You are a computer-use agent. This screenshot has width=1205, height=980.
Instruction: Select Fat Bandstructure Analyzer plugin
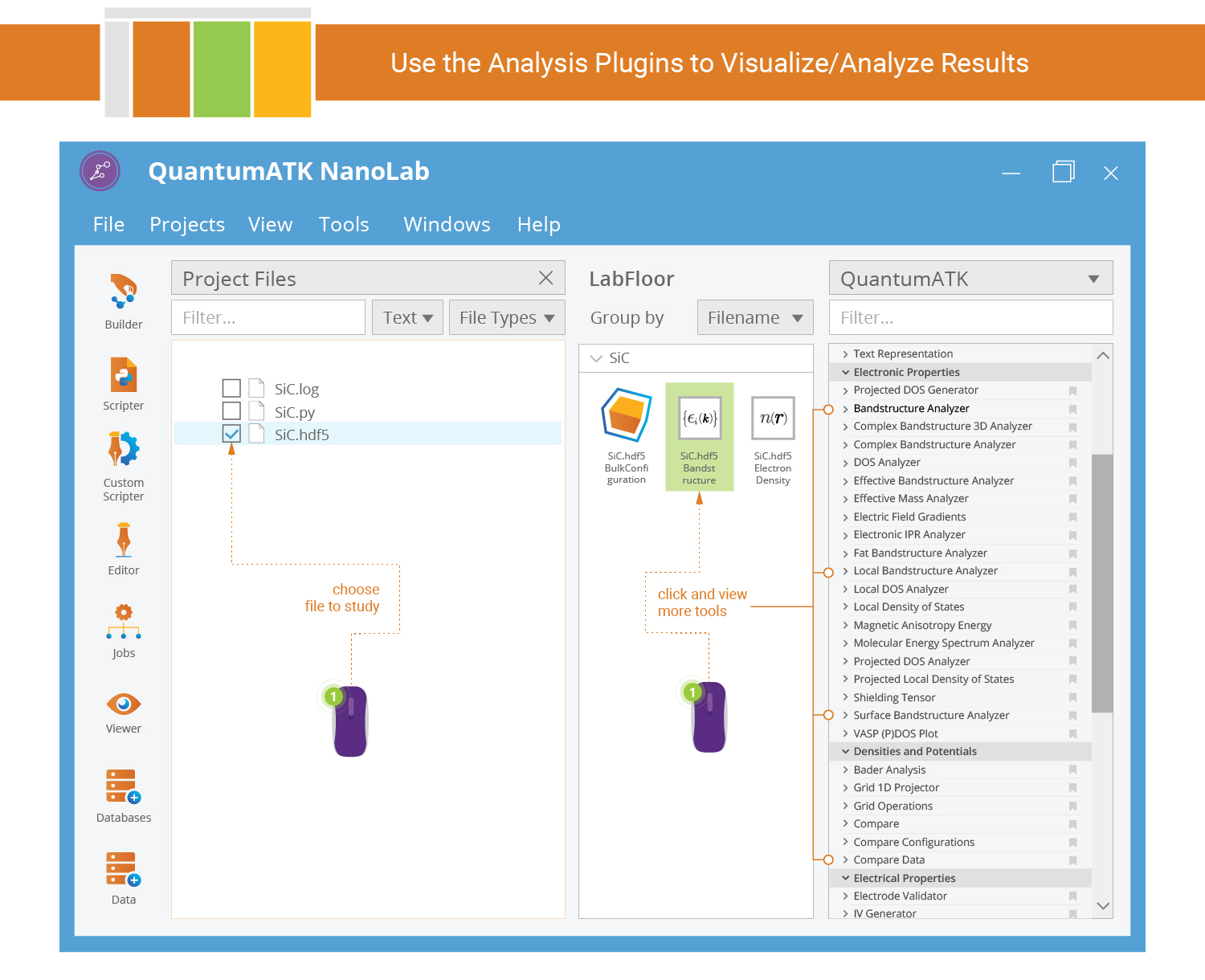[920, 553]
